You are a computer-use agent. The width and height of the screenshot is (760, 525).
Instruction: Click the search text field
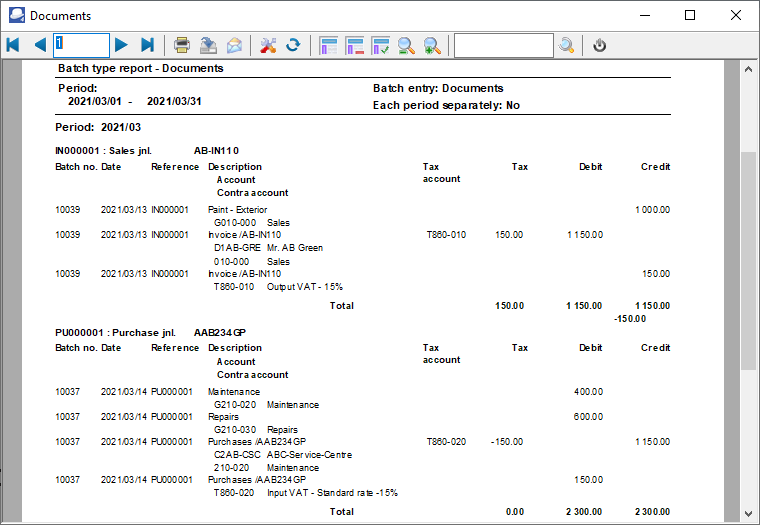click(x=503, y=45)
